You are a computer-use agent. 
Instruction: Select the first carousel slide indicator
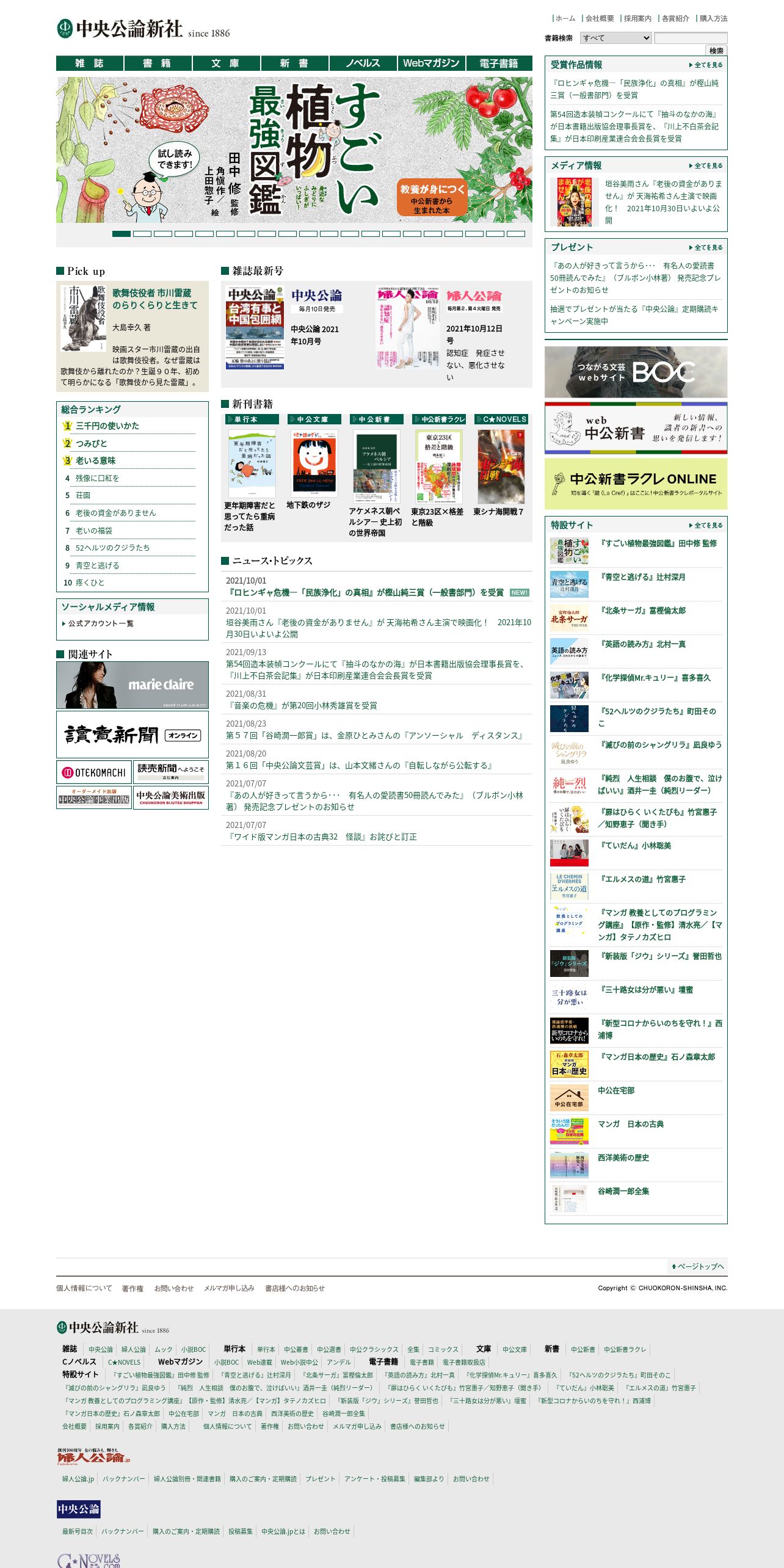click(x=122, y=234)
